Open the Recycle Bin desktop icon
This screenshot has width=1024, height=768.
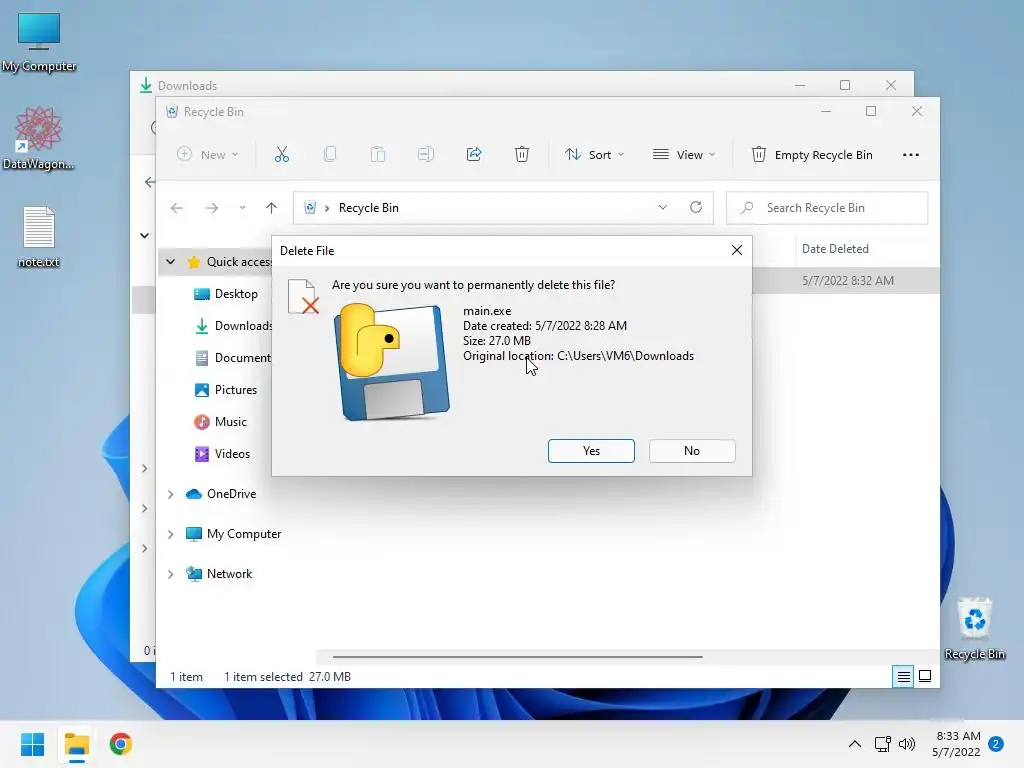point(974,628)
